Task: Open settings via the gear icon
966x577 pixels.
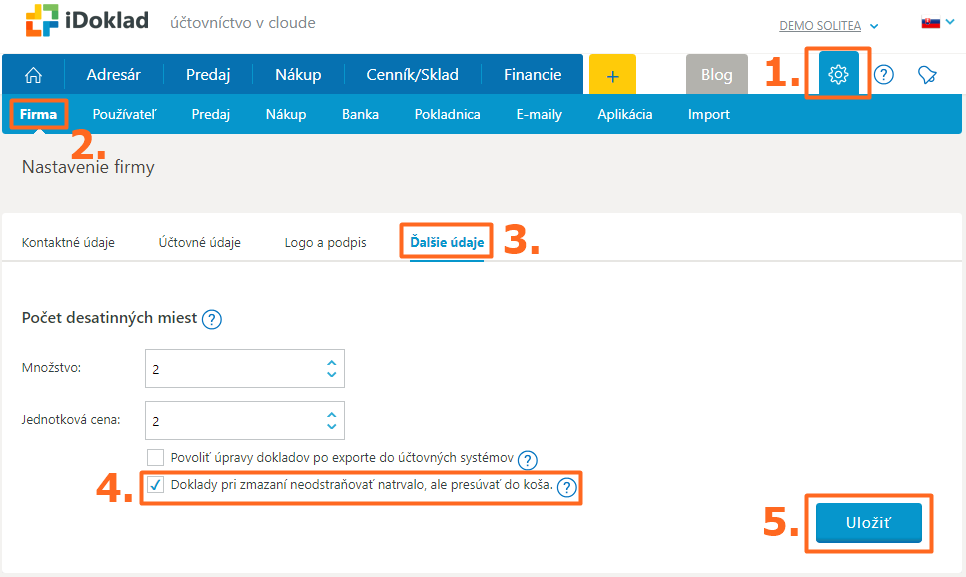Action: (838, 75)
